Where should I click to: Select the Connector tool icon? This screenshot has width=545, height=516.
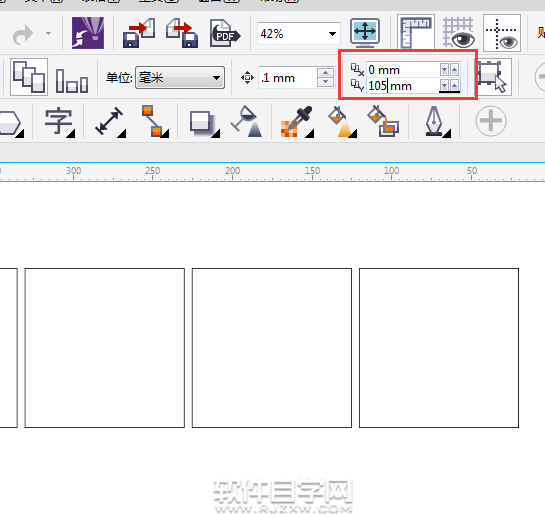[154, 121]
